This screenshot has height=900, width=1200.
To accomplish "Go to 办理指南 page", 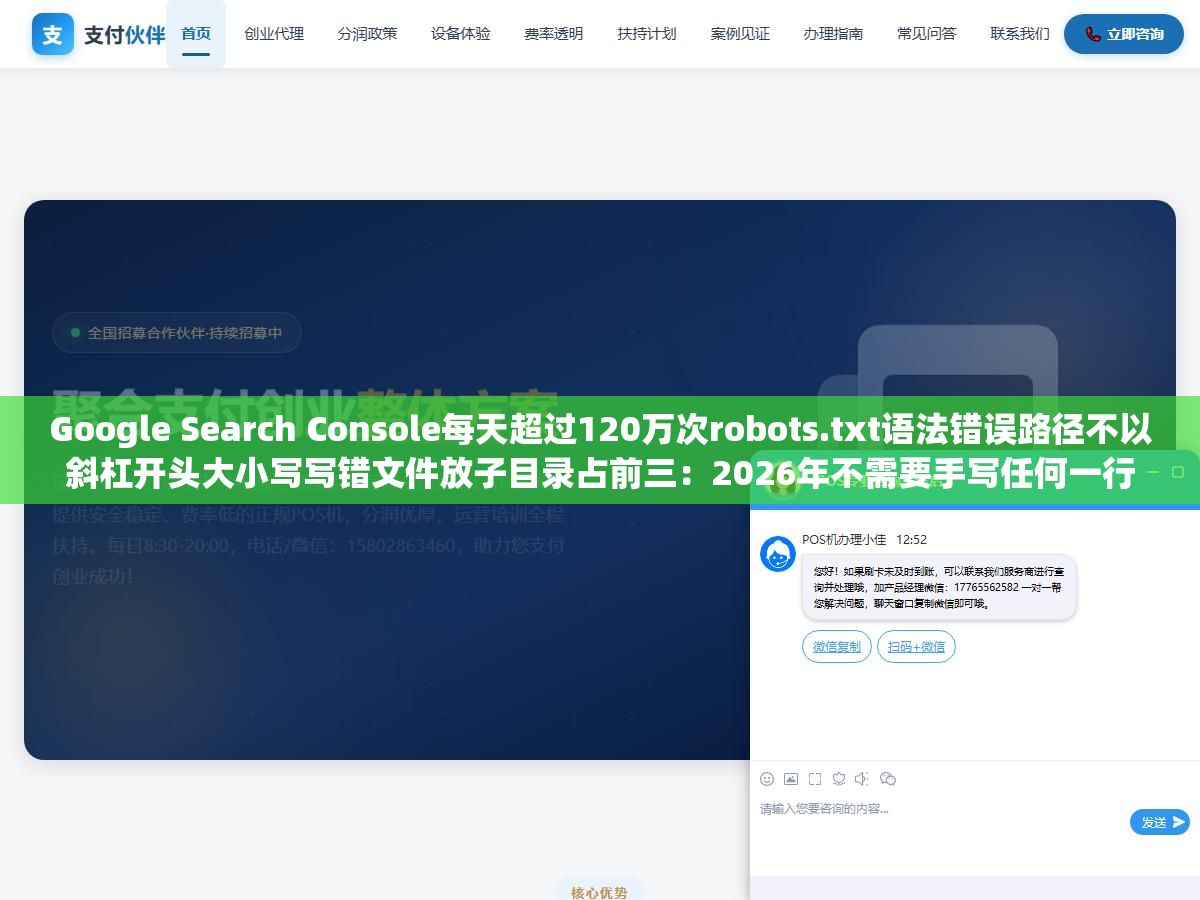I will click(x=833, y=34).
